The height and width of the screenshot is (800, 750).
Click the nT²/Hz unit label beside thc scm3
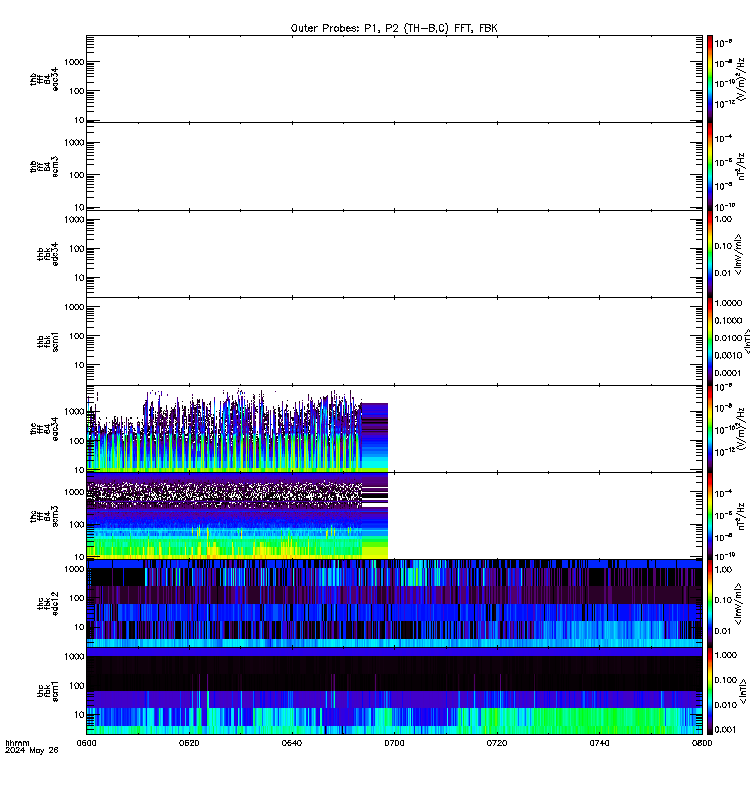[x=741, y=516]
